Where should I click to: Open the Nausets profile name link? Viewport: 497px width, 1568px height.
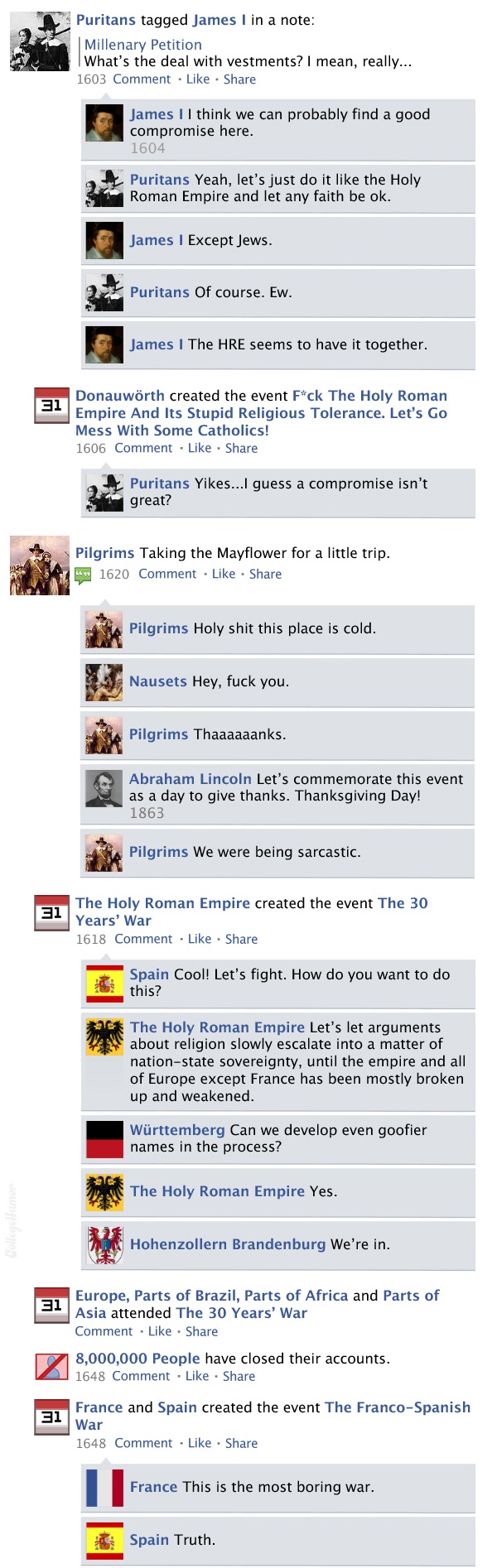tap(158, 681)
